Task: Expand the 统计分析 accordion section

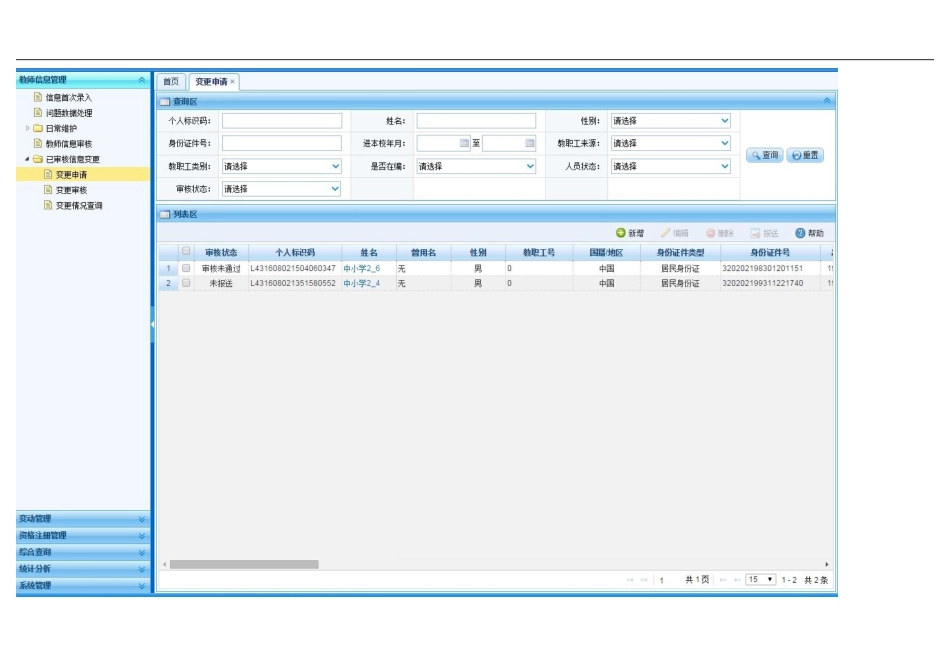Action: pos(141,569)
